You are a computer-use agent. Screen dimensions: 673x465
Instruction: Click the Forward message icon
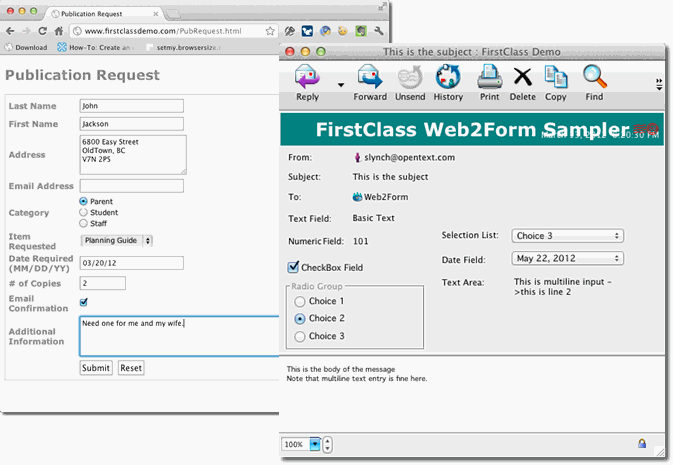(x=370, y=78)
